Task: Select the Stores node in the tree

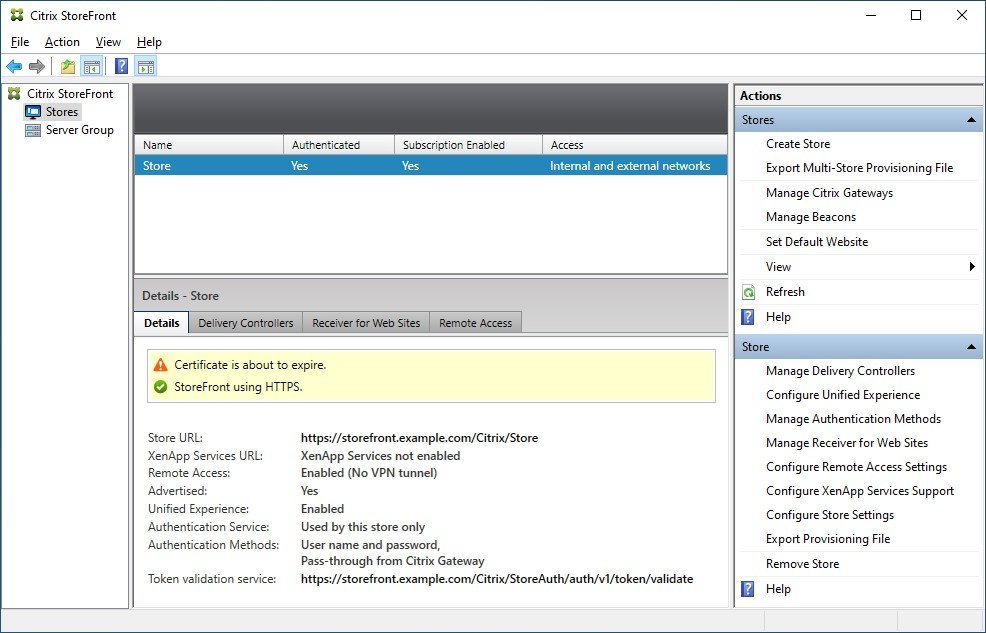Action: (x=62, y=112)
